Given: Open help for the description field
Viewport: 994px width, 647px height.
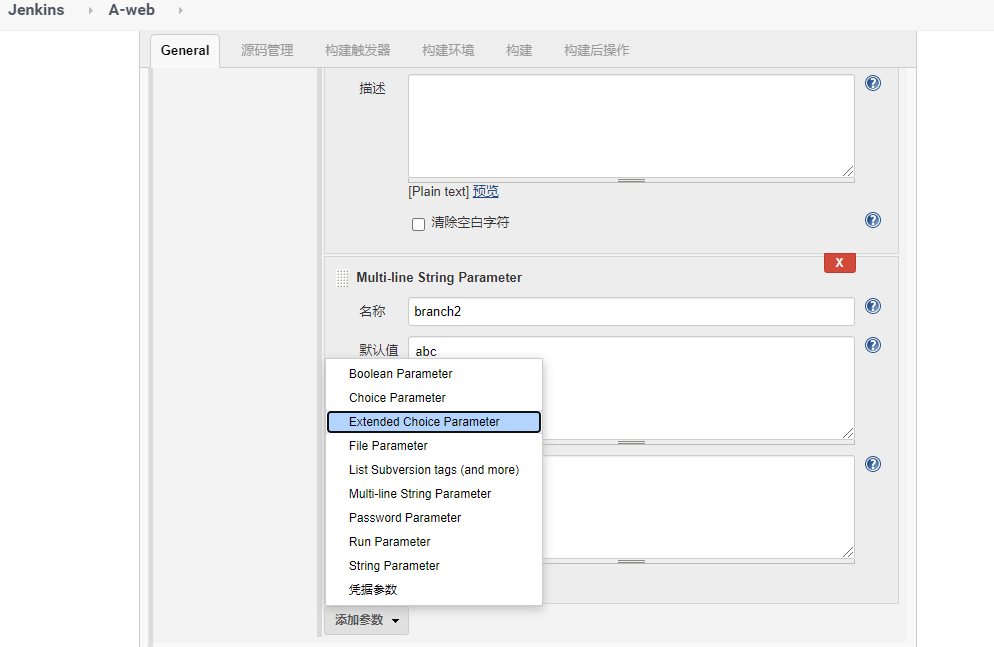Looking at the screenshot, I should coord(872,84).
